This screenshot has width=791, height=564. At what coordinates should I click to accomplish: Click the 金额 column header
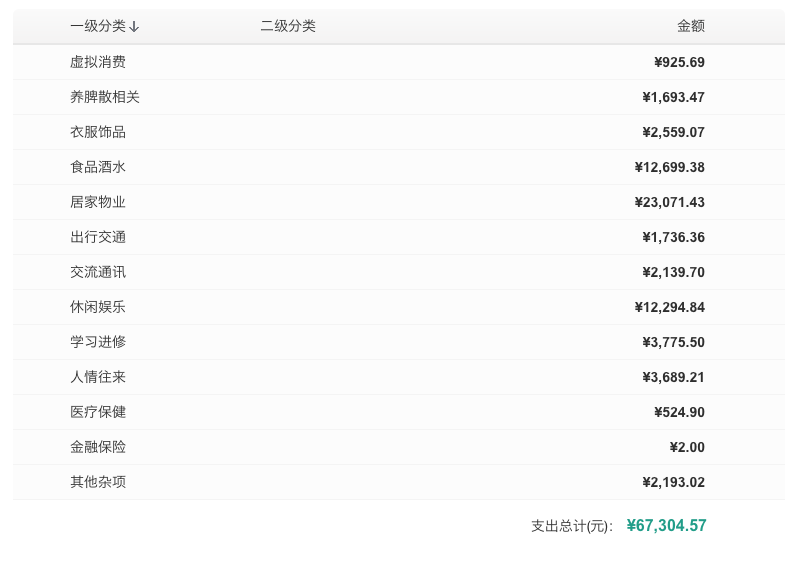(690, 26)
